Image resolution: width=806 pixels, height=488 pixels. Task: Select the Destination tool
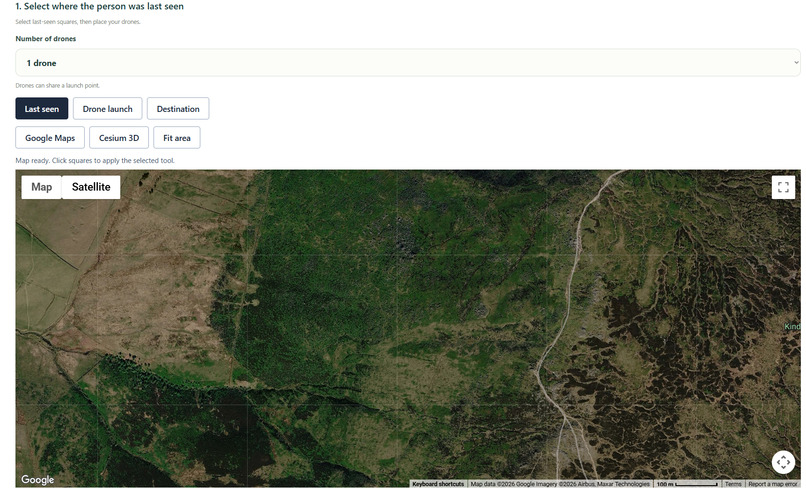tap(178, 109)
